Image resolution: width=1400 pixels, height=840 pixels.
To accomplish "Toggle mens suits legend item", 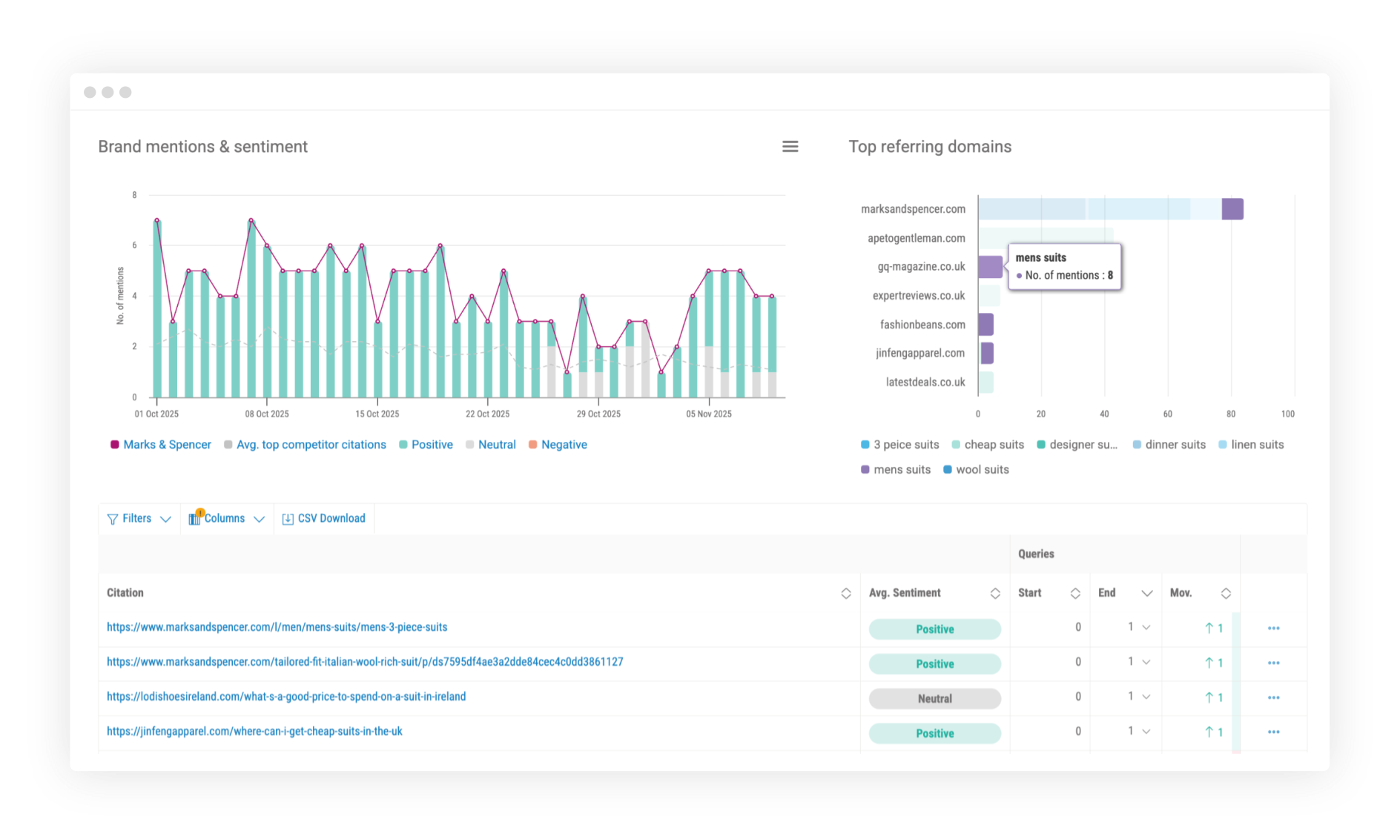I will click(895, 469).
